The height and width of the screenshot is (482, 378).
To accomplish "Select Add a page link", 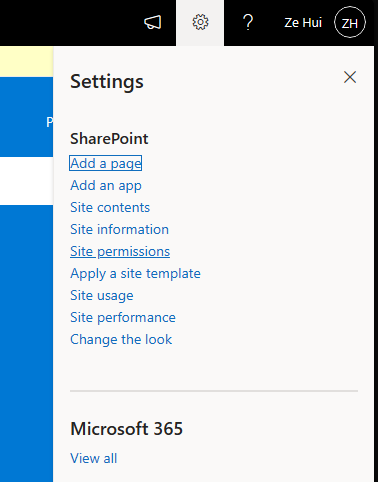I will [x=106, y=163].
